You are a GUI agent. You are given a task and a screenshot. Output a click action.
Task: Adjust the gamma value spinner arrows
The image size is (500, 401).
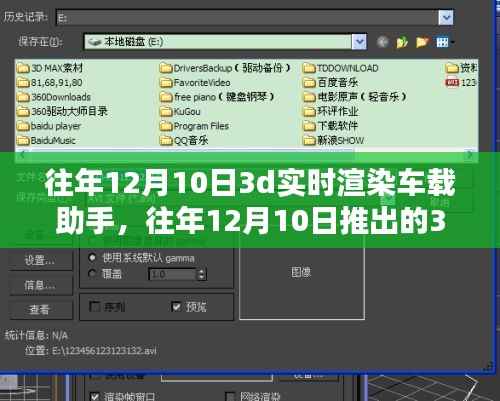click(201, 274)
